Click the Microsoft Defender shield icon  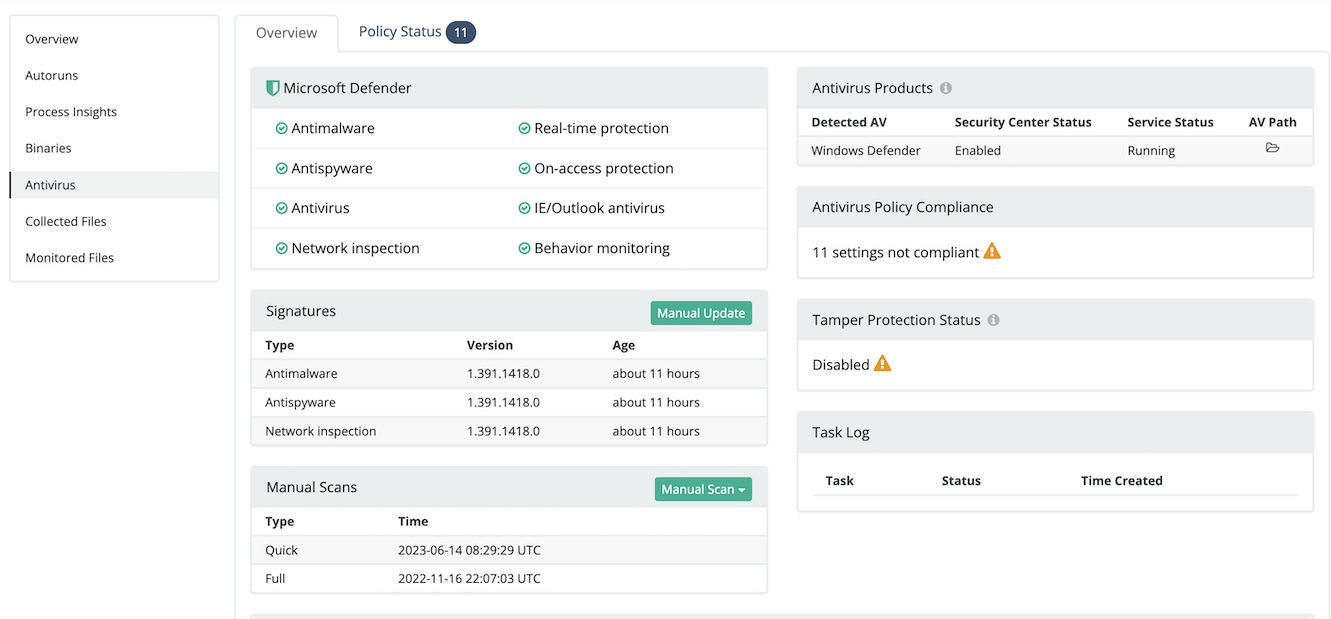pyautogui.click(x=272, y=88)
